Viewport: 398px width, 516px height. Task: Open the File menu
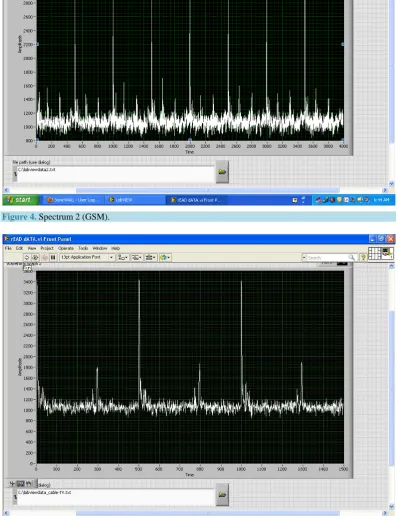point(8,248)
